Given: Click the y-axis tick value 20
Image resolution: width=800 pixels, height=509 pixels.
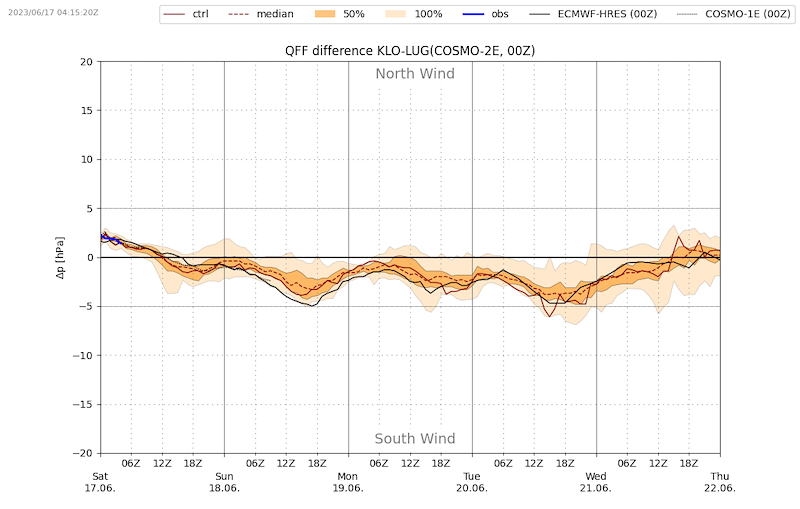Looking at the screenshot, I should [x=87, y=62].
